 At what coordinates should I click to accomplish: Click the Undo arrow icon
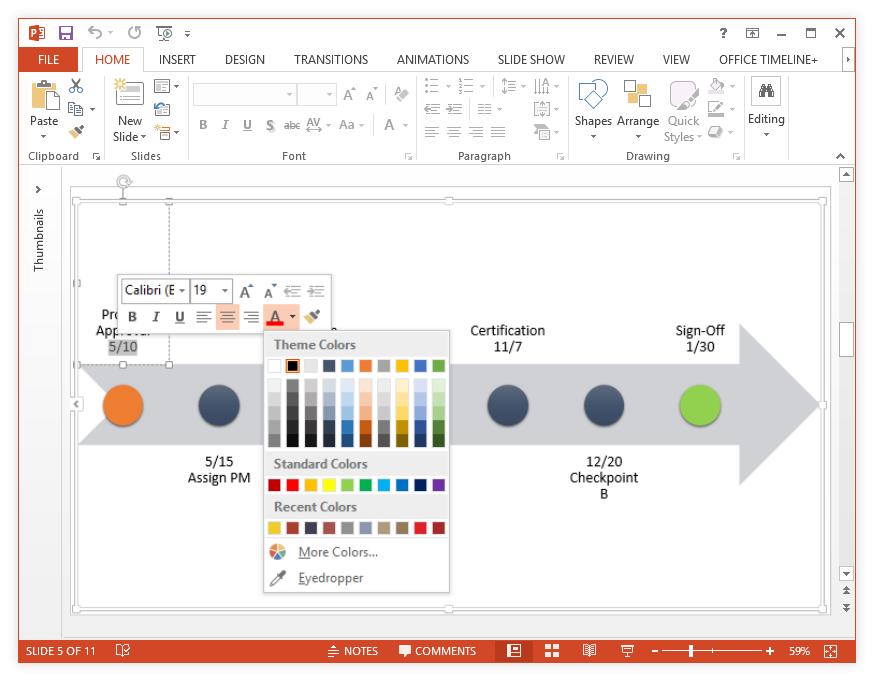tap(95, 33)
